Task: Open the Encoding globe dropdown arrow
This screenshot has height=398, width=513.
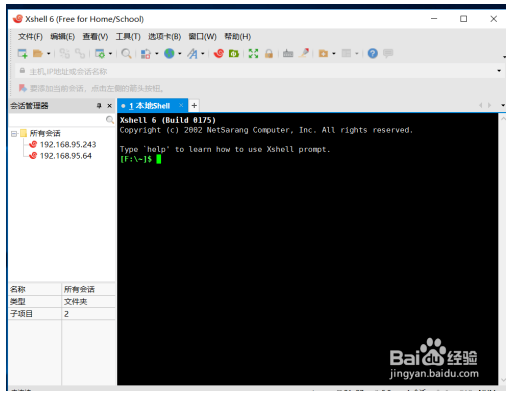Action: [180, 53]
